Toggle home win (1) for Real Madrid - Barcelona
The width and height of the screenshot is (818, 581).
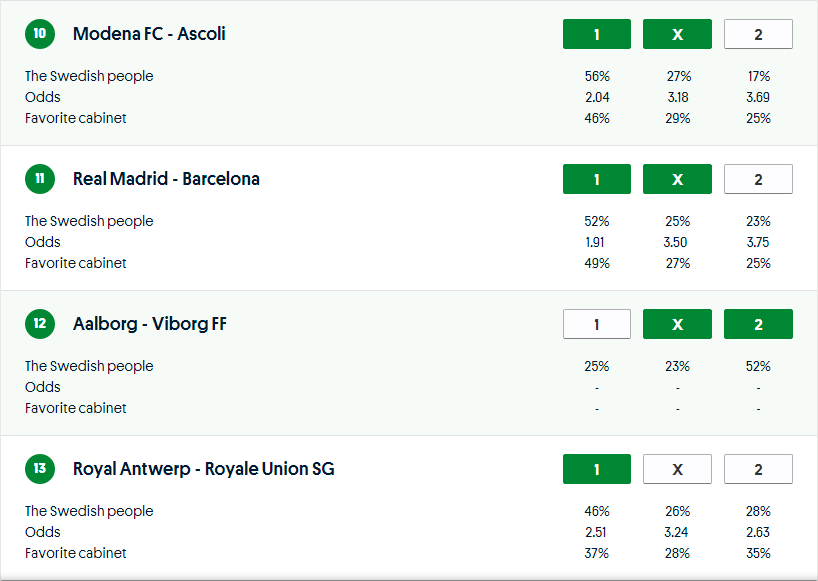point(597,179)
